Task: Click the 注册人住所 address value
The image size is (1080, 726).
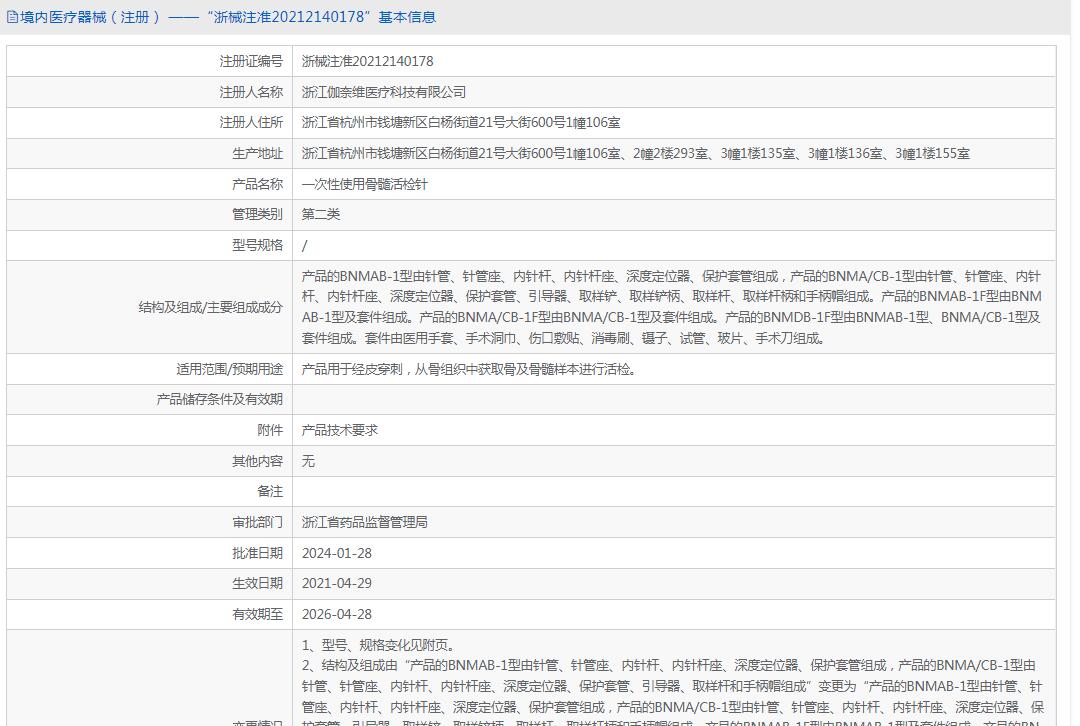Action: point(461,123)
